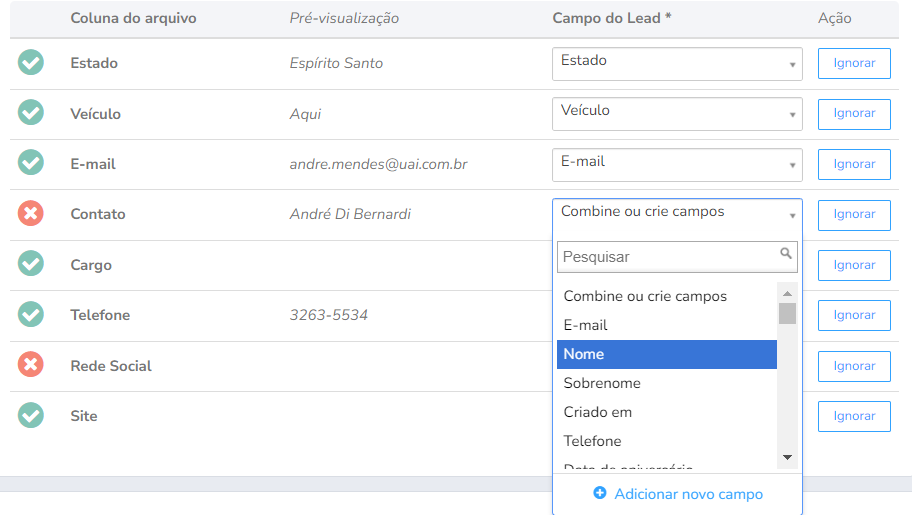Image resolution: width=912 pixels, height=515 pixels.
Task: Click the green check icon beside Veículo
Action: [31, 113]
